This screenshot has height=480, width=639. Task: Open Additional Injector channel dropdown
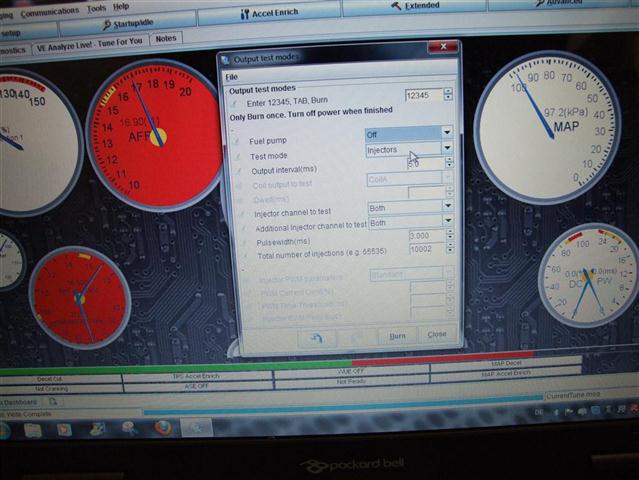pyautogui.click(x=446, y=222)
